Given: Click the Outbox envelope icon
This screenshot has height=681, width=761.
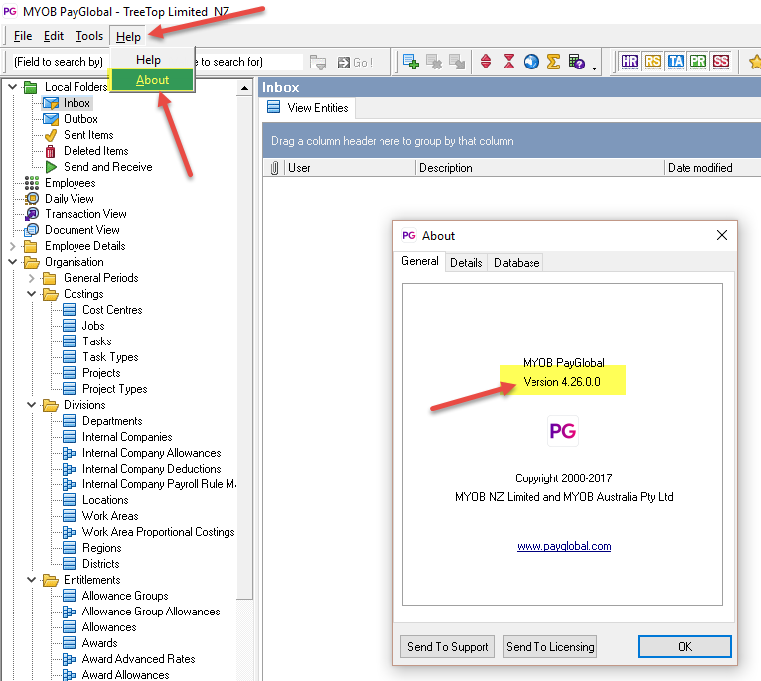Looking at the screenshot, I should [x=51, y=119].
